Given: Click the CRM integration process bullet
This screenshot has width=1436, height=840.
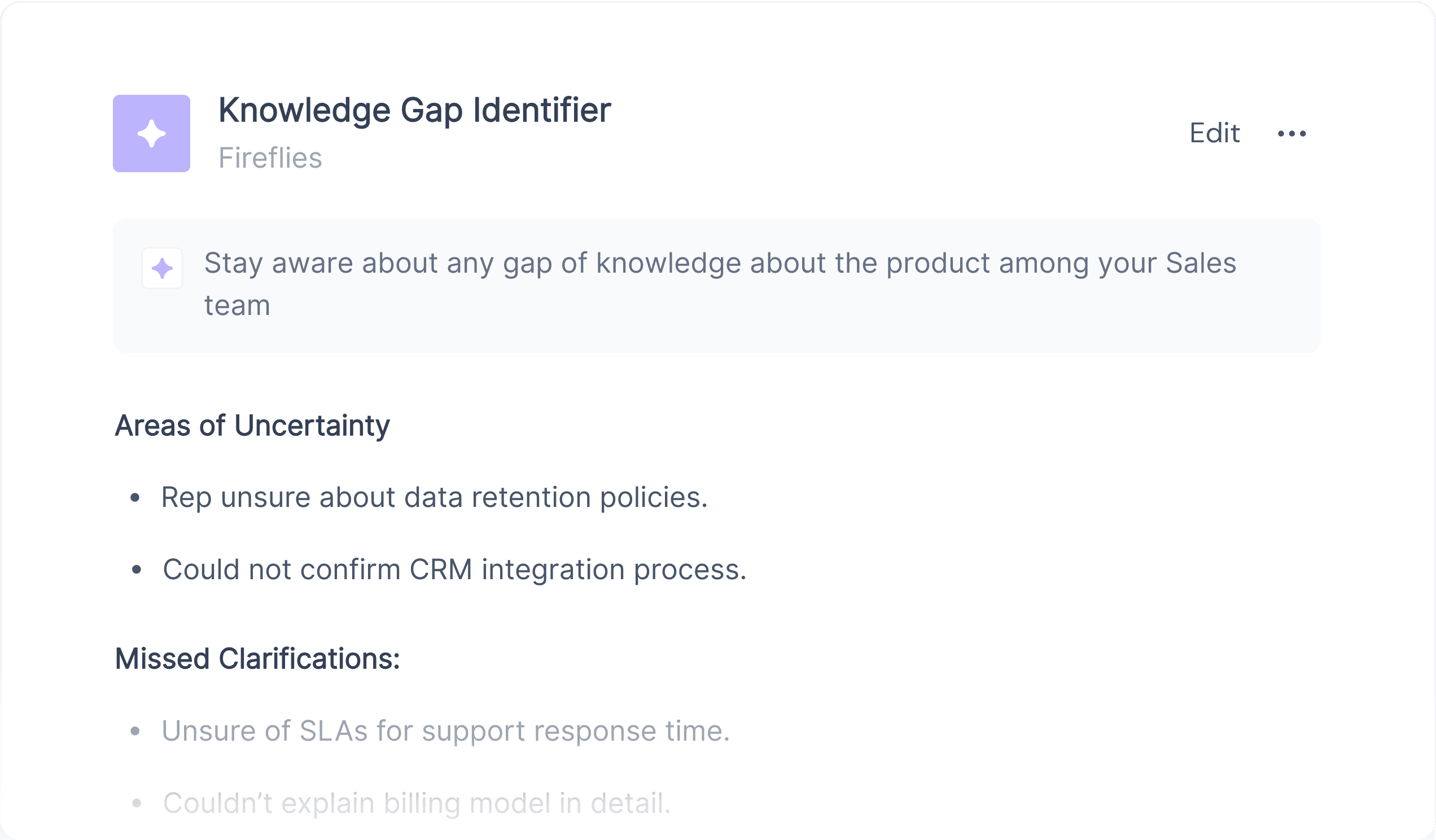Looking at the screenshot, I should tap(455, 570).
